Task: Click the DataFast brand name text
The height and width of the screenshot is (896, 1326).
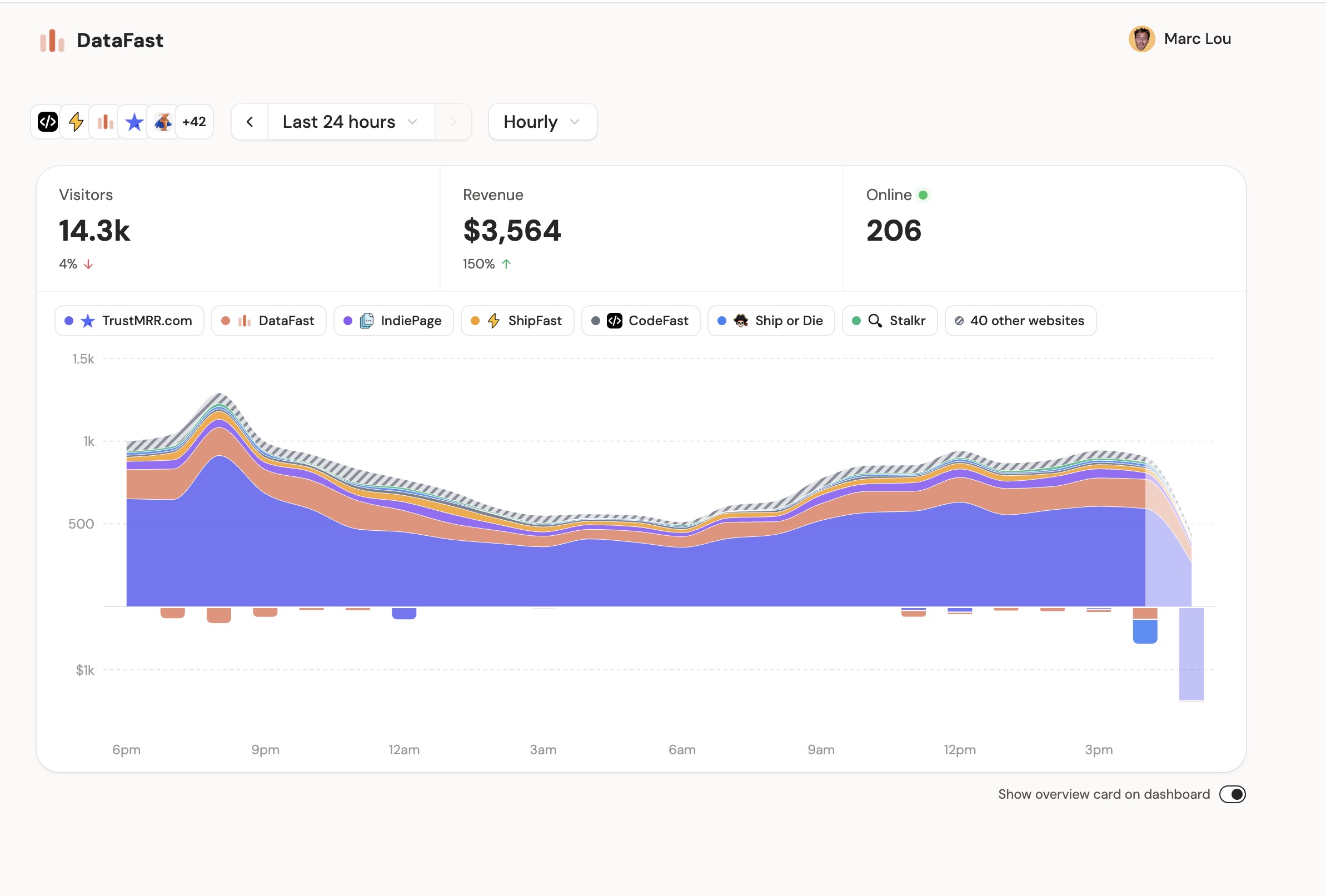Action: point(120,41)
